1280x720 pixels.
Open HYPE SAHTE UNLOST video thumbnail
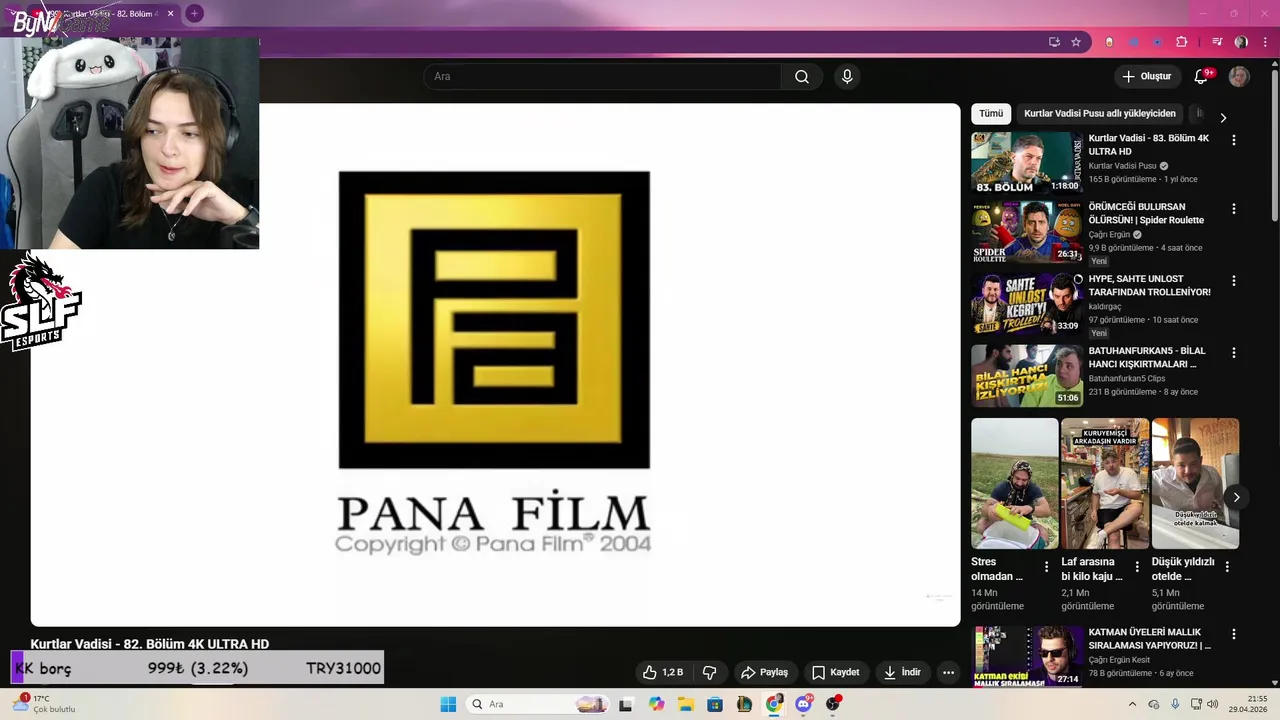pyautogui.click(x=1027, y=303)
